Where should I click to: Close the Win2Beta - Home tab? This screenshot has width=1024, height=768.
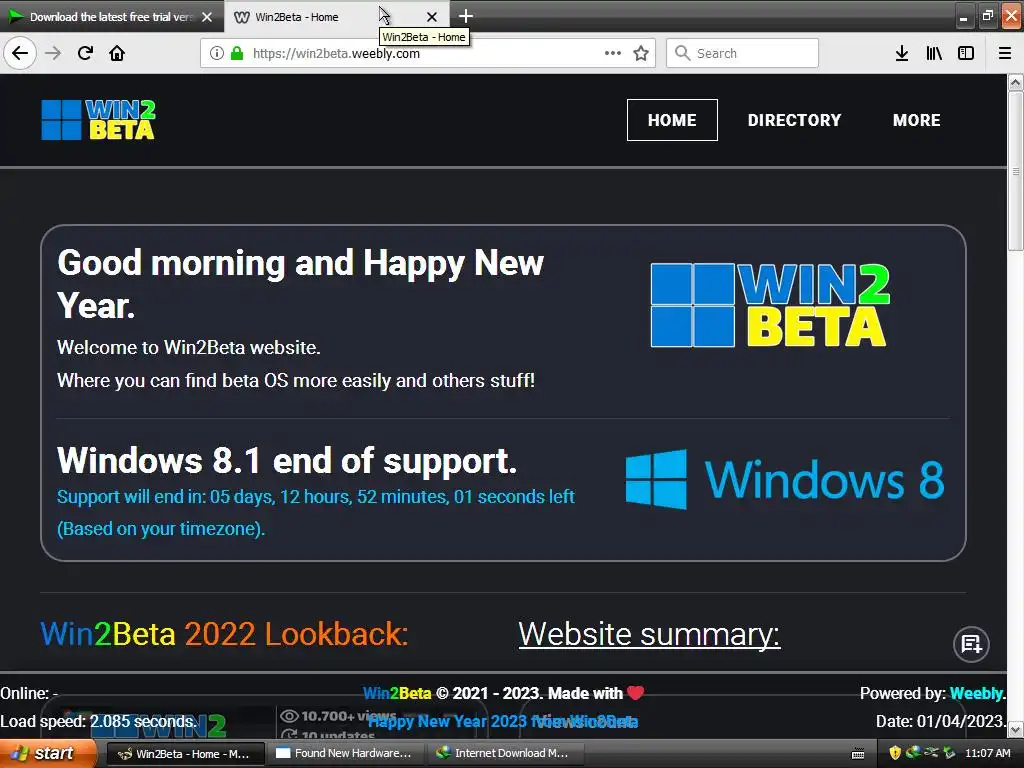[432, 17]
